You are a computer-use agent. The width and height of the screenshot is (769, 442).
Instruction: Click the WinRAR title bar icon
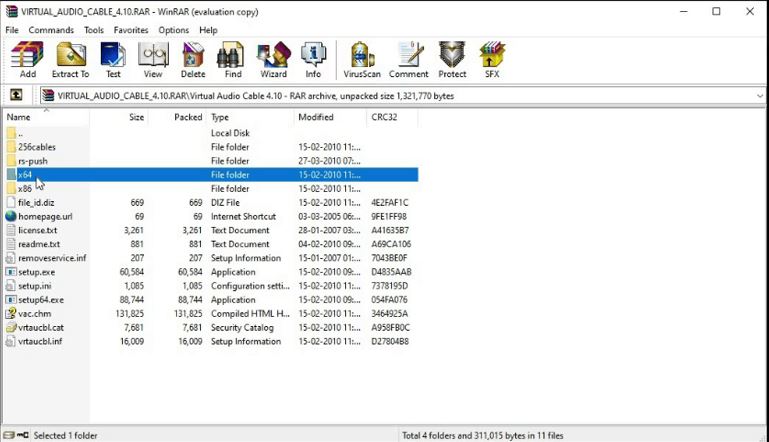[12, 11]
